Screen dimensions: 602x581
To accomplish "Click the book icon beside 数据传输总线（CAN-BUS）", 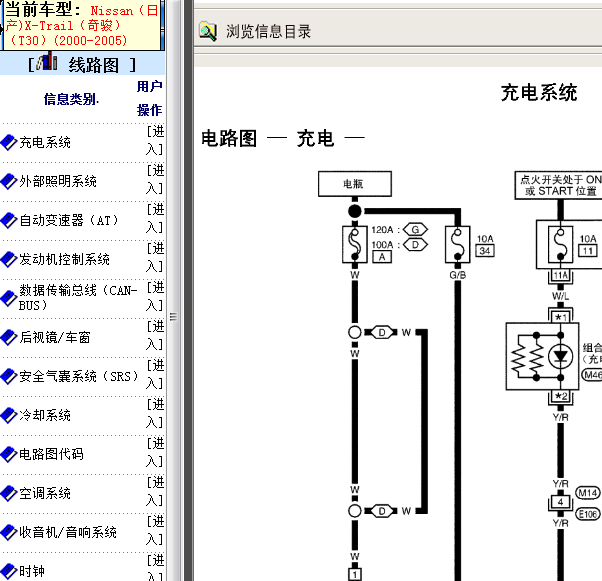I will click(9, 298).
